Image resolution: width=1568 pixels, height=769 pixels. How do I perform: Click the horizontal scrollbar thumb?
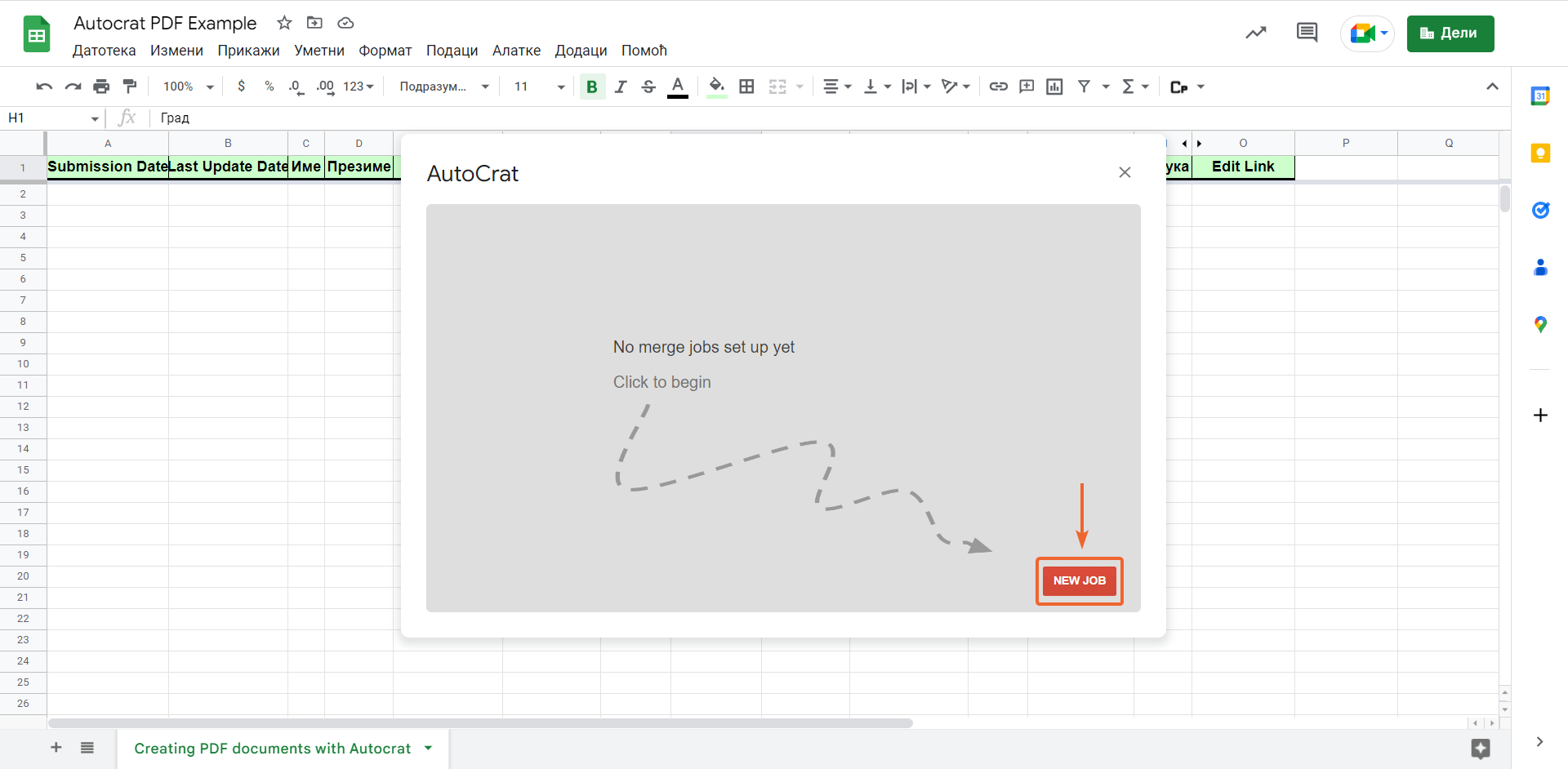click(x=480, y=723)
